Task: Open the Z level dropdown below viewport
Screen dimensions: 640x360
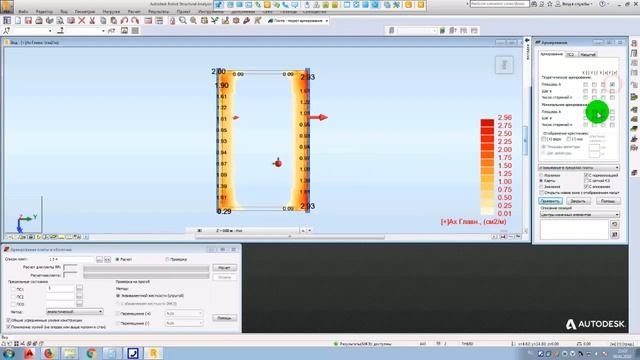Action: (310, 231)
